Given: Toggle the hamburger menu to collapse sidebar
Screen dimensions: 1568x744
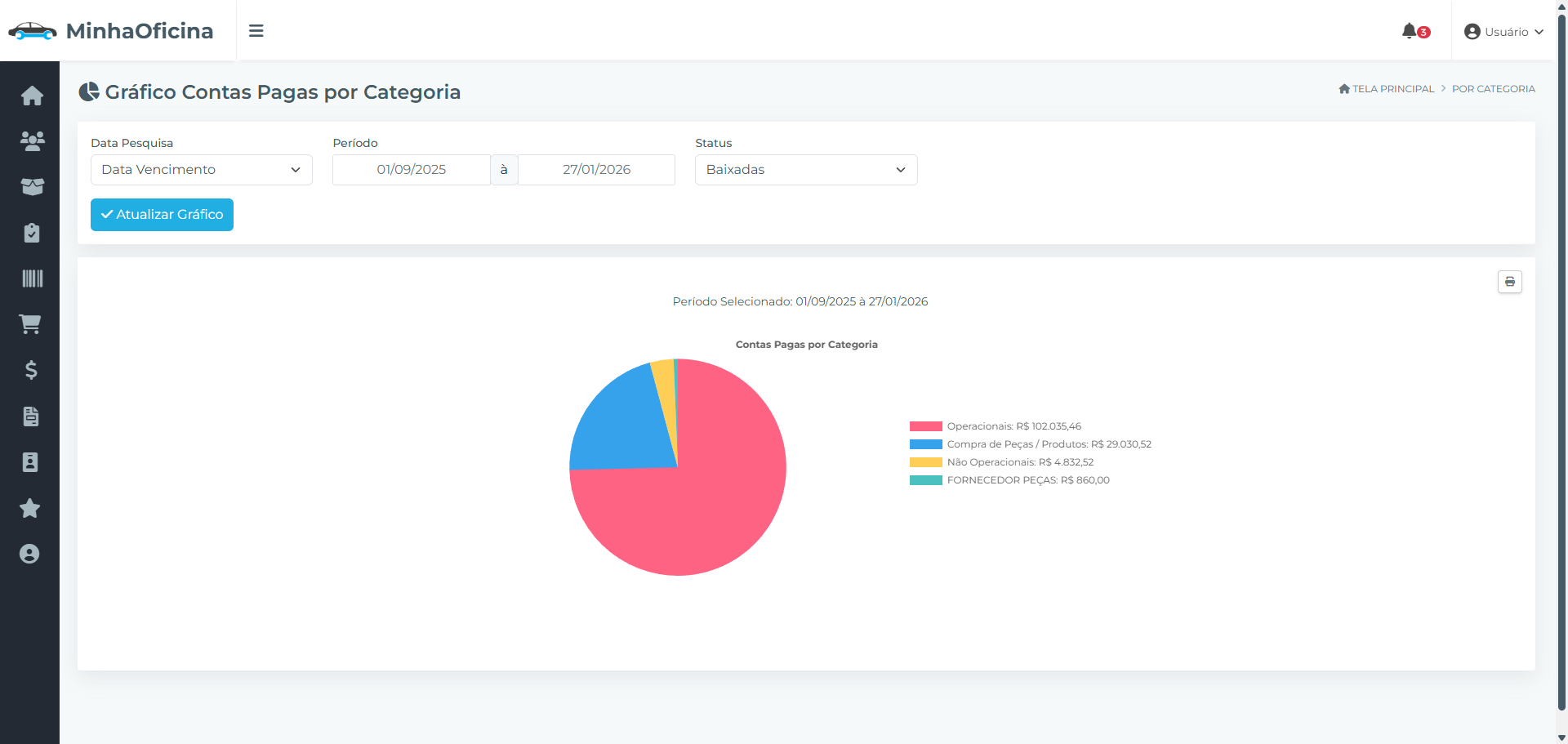Looking at the screenshot, I should (256, 31).
